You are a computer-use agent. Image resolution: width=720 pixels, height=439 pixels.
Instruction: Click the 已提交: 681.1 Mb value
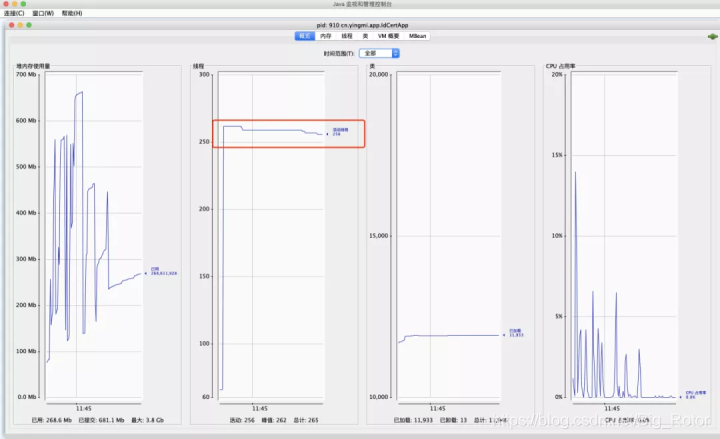[x=101, y=420]
